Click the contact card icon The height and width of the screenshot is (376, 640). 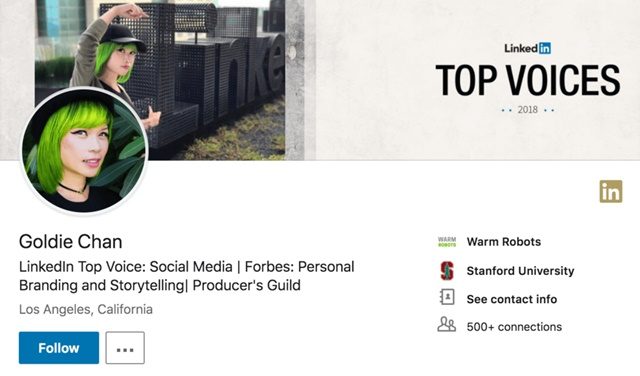point(447,298)
